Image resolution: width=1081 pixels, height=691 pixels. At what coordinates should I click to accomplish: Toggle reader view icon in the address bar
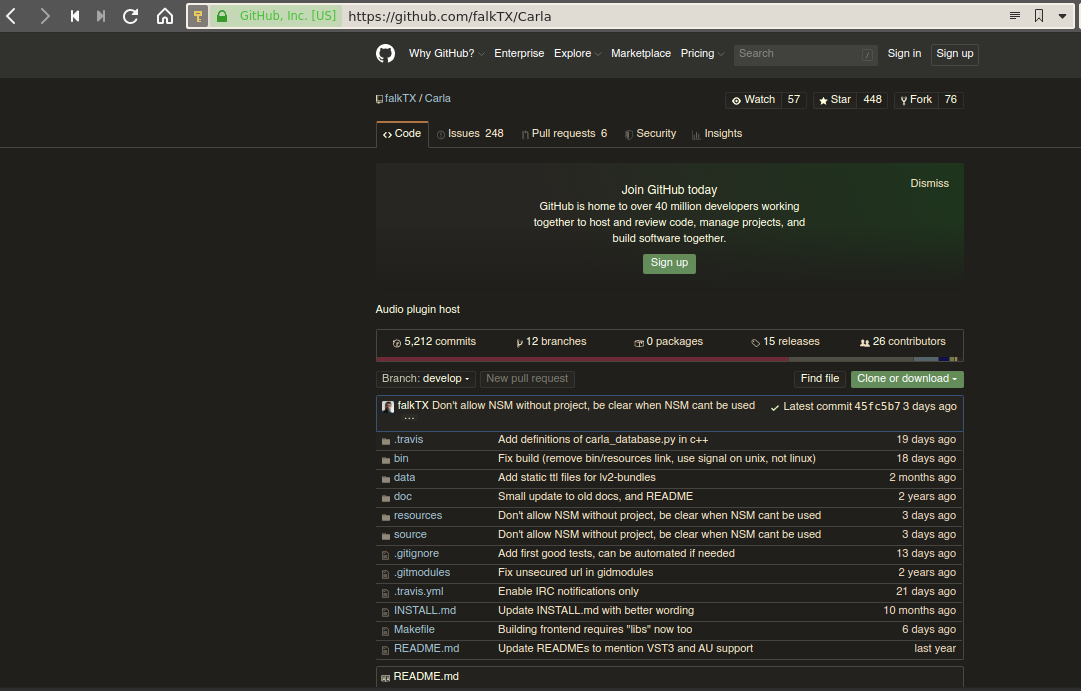pos(1015,16)
